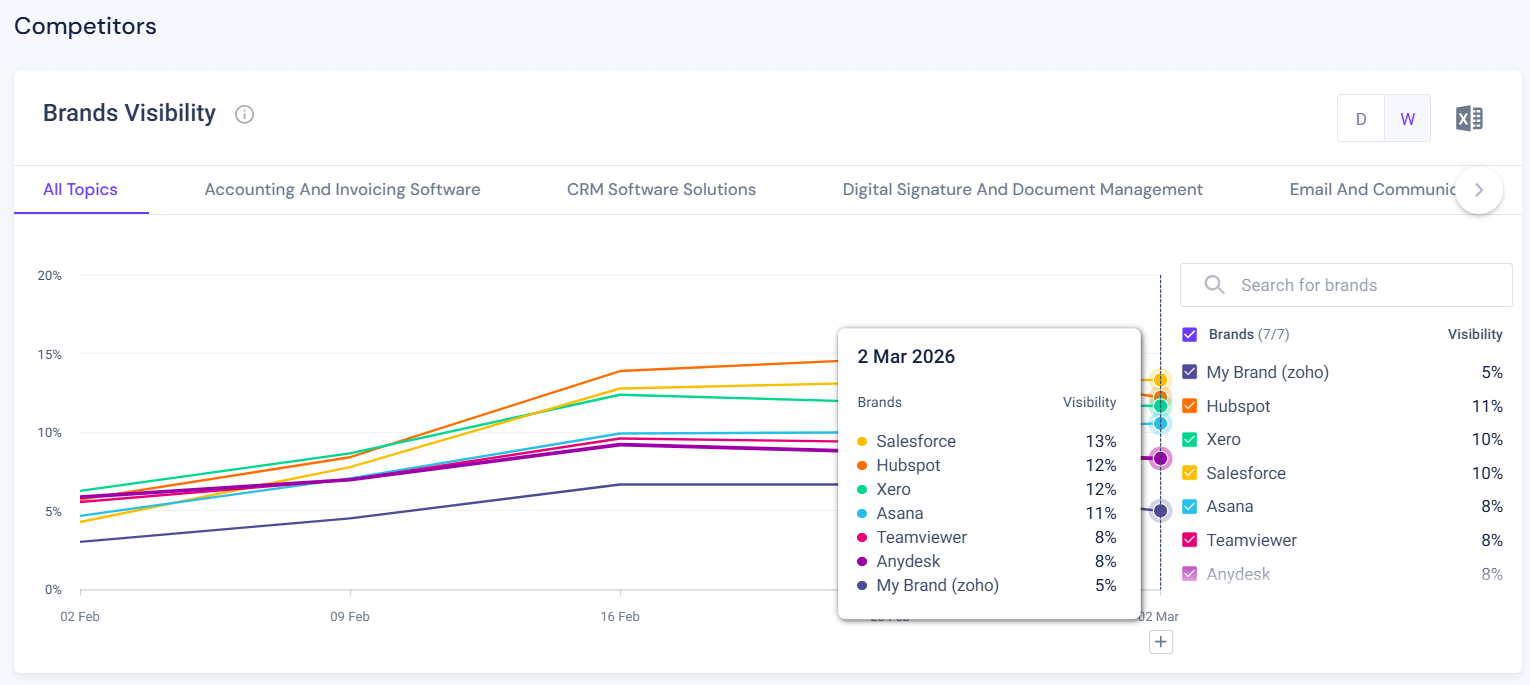Uncheck the Asana brand checkbox
1530x685 pixels.
click(x=1190, y=506)
